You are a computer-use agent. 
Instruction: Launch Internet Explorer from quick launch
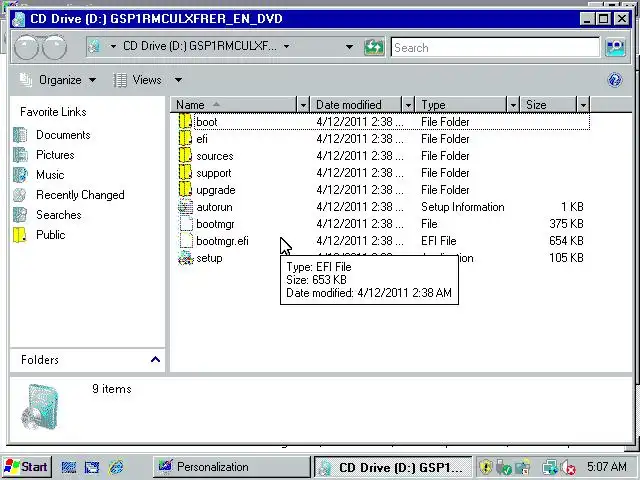coord(116,467)
